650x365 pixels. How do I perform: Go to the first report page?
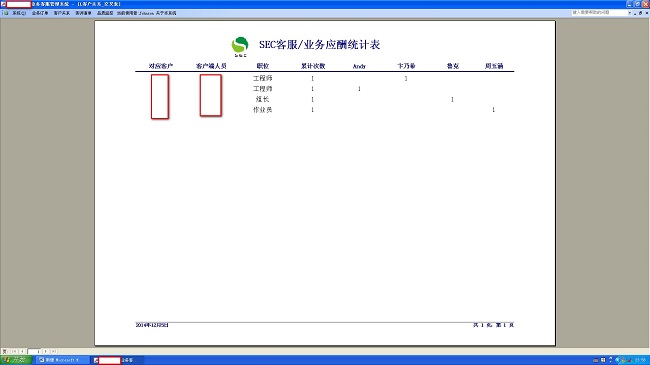14,351
